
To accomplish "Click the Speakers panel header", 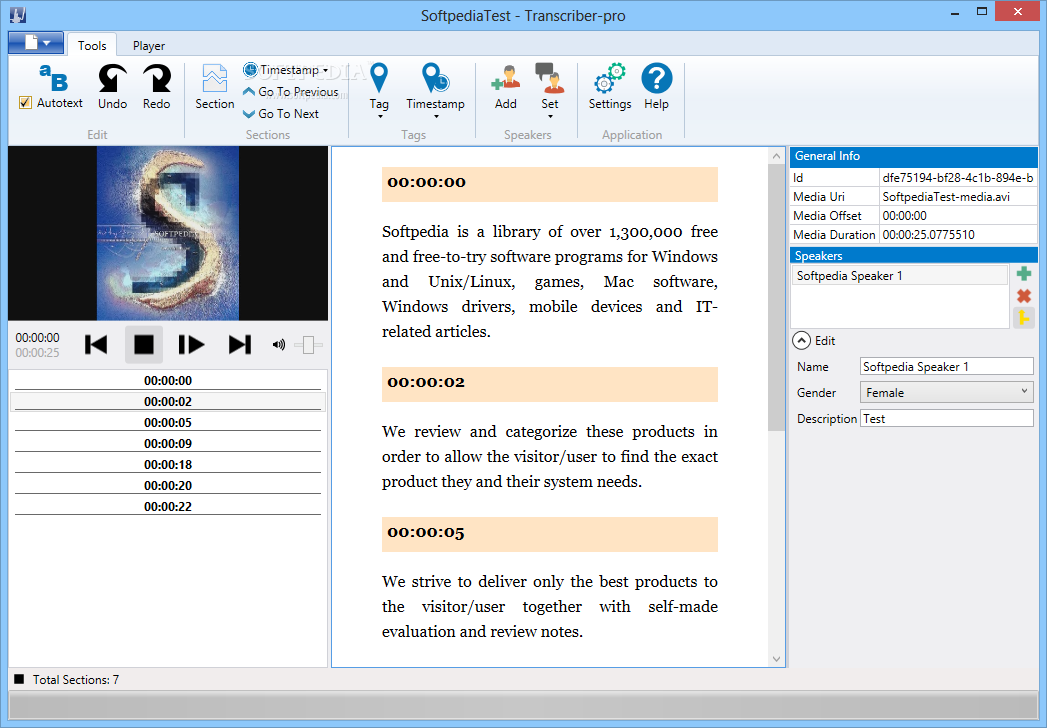I will point(913,256).
